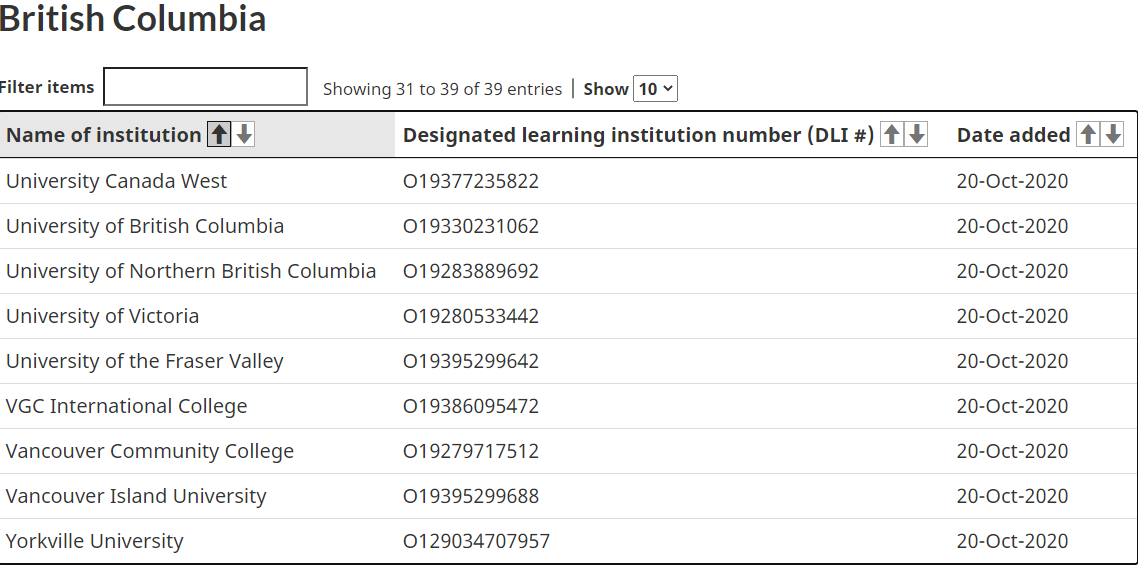
Task: Click DLI number O129034707957 for Yorkville
Action: click(476, 541)
